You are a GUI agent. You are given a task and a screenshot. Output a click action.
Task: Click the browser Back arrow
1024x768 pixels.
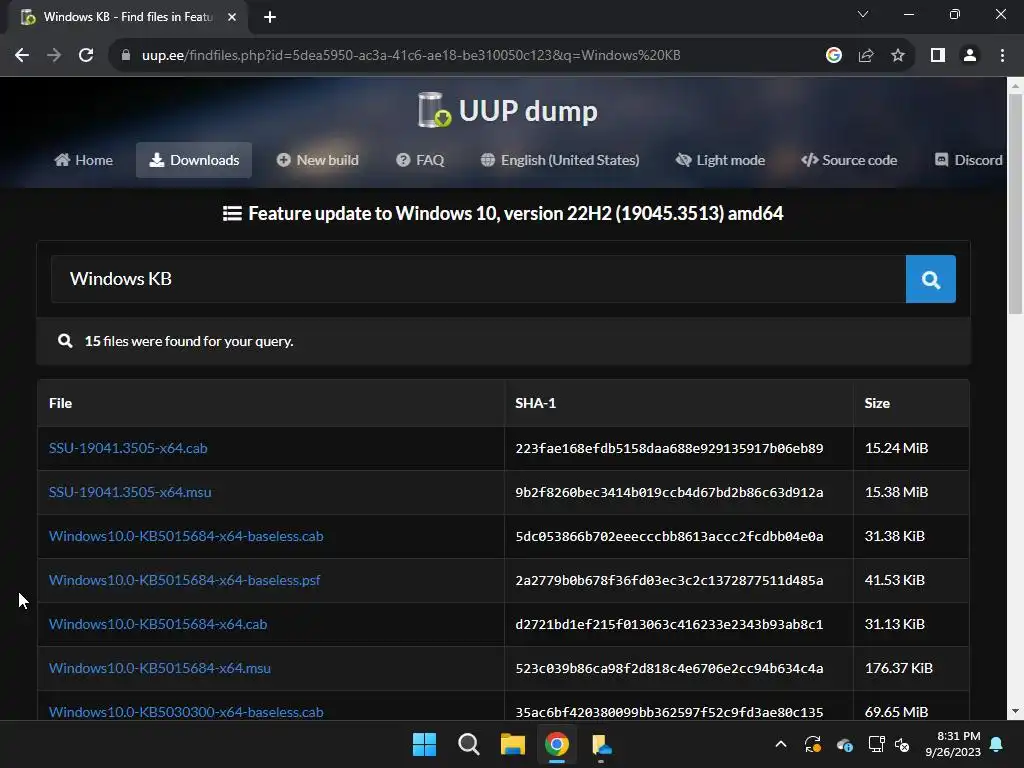[x=22, y=56]
